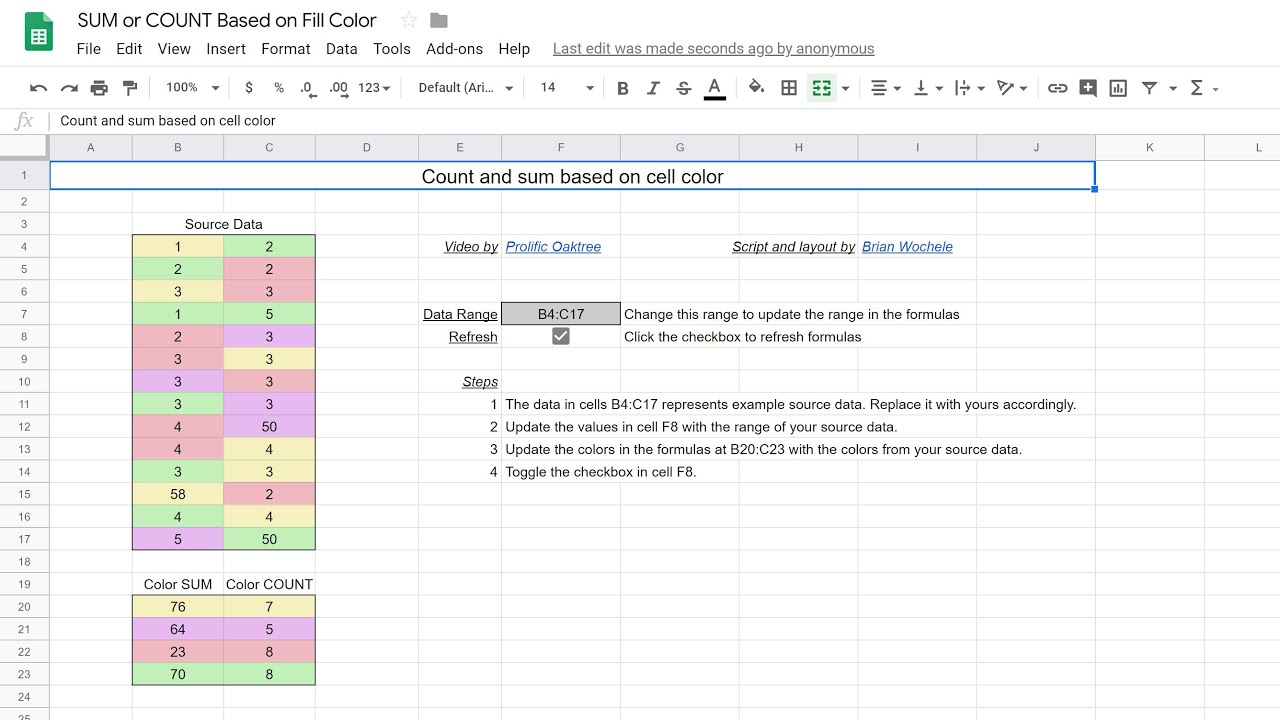This screenshot has width=1280, height=720.
Task: Open the zoom 100% dropdown
Action: pyautogui.click(x=192, y=88)
